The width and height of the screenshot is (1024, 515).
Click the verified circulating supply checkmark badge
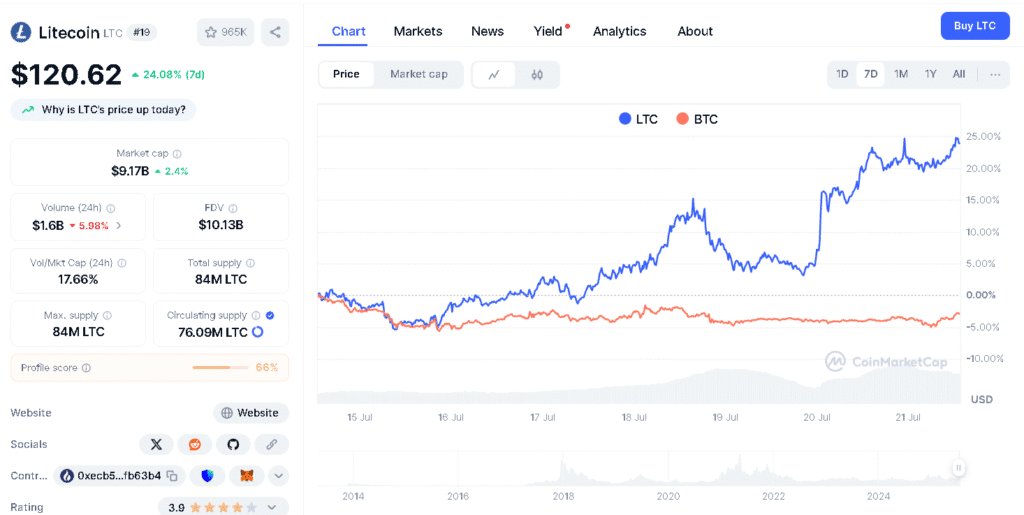tap(270, 315)
